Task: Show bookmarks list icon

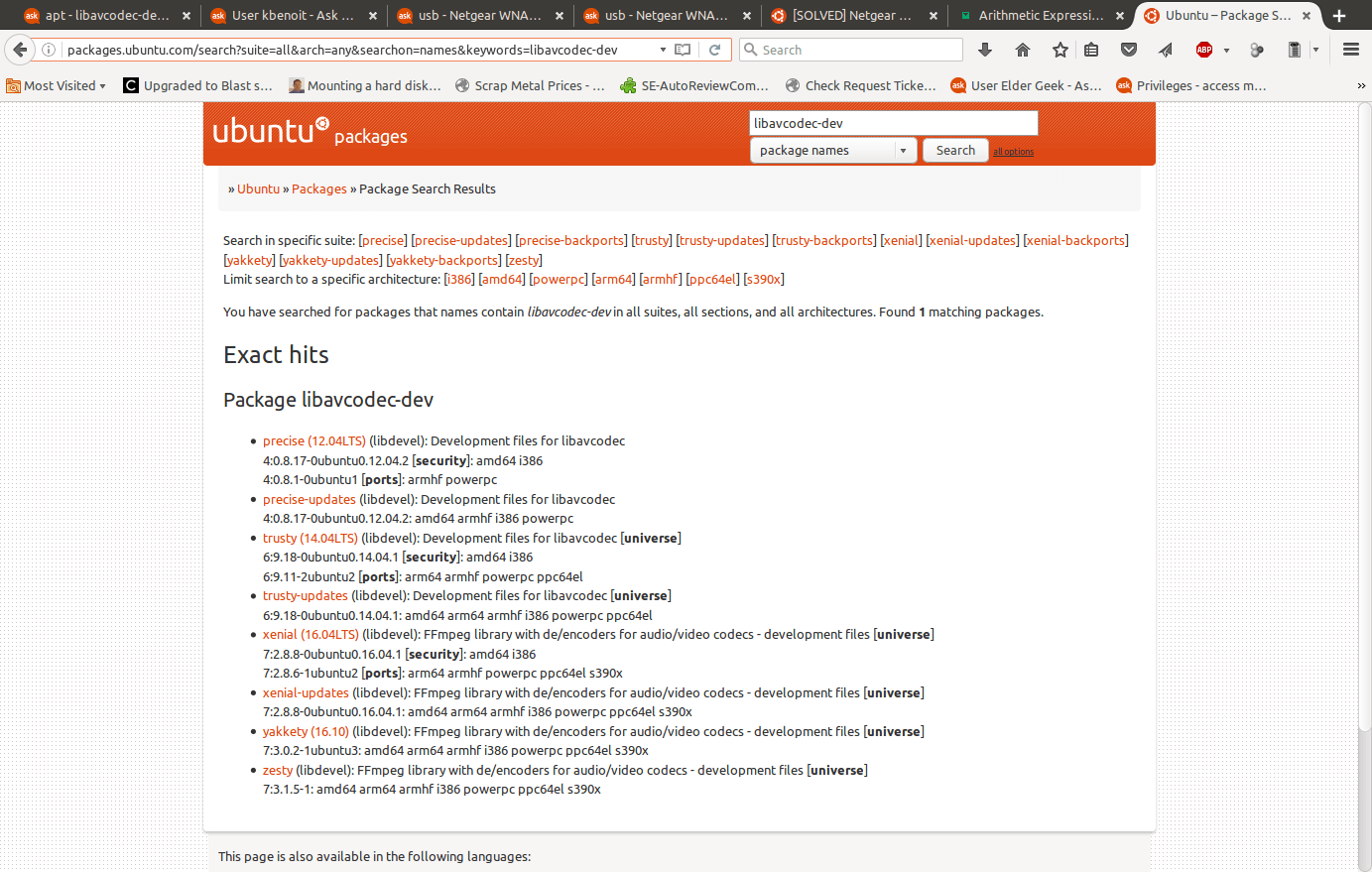Action: coord(1091,50)
